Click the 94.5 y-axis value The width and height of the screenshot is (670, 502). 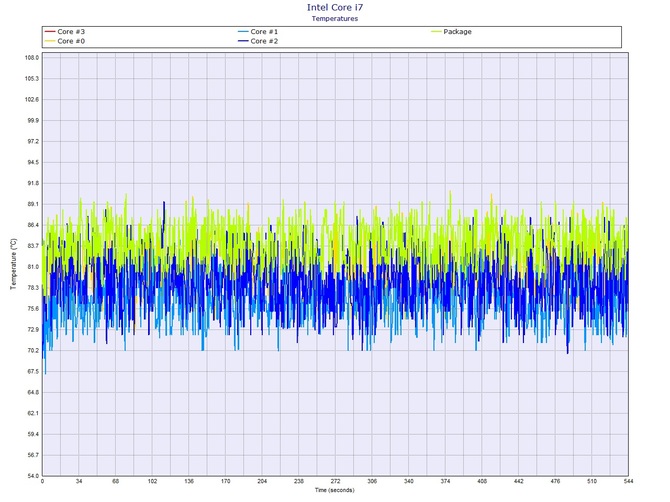(33, 162)
